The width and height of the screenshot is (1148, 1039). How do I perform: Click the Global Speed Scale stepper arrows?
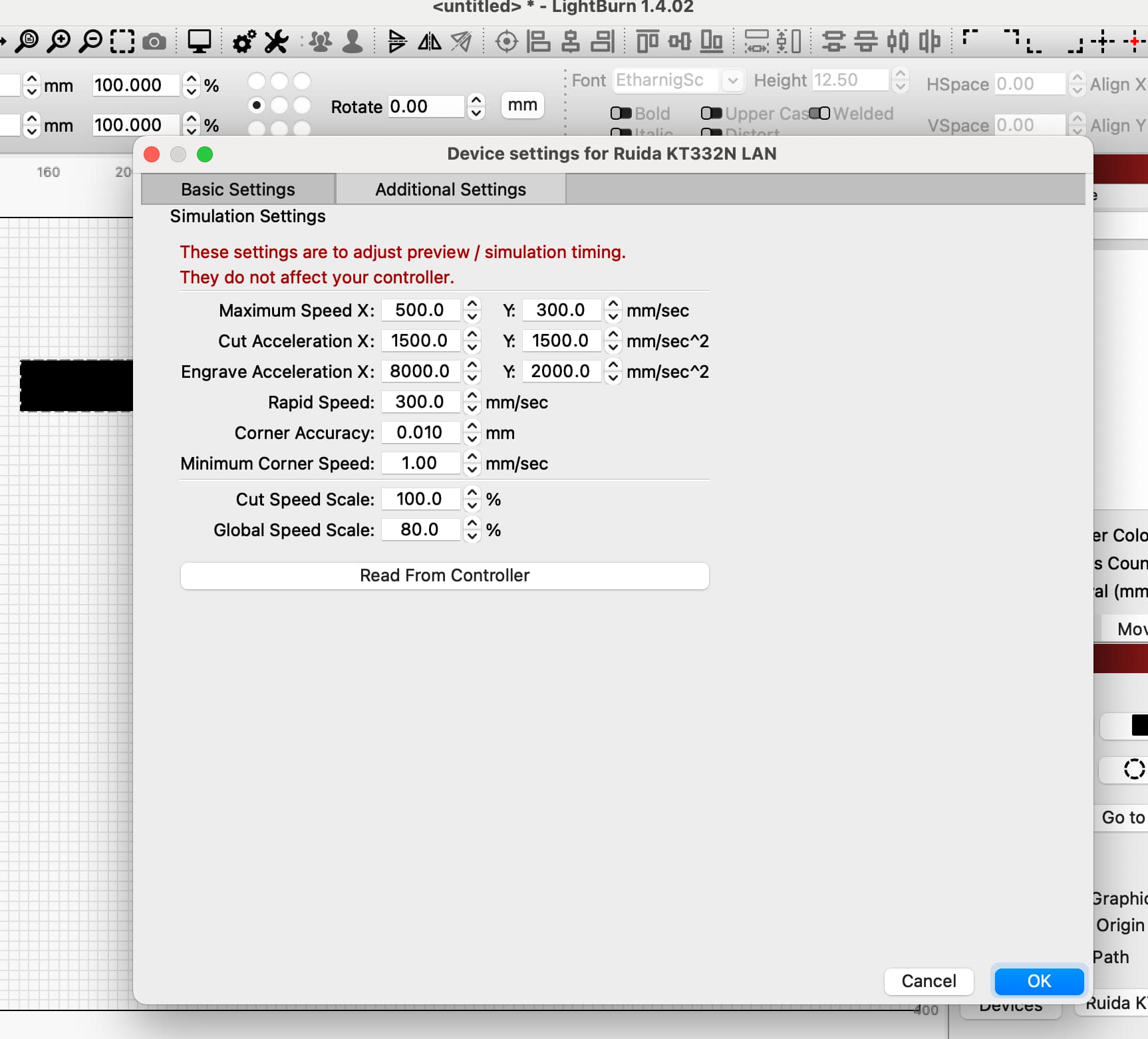(x=472, y=529)
